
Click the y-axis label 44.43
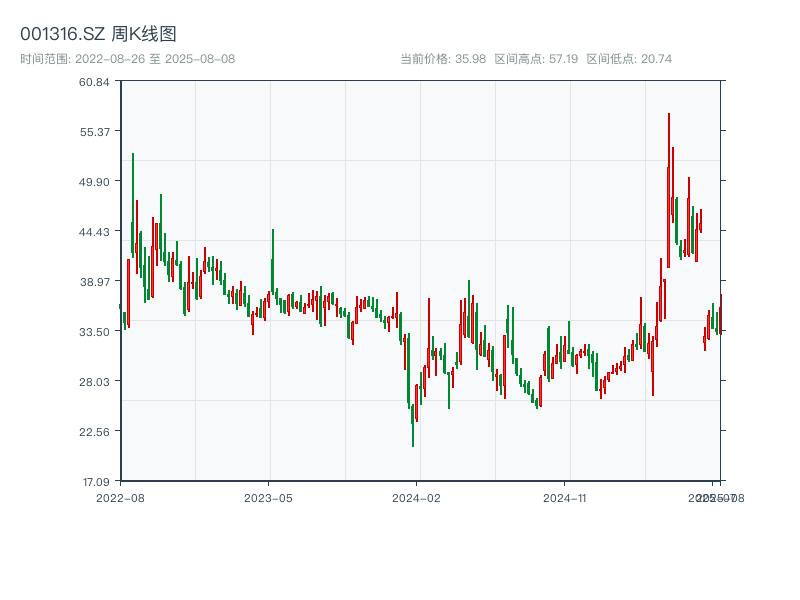coord(94,232)
